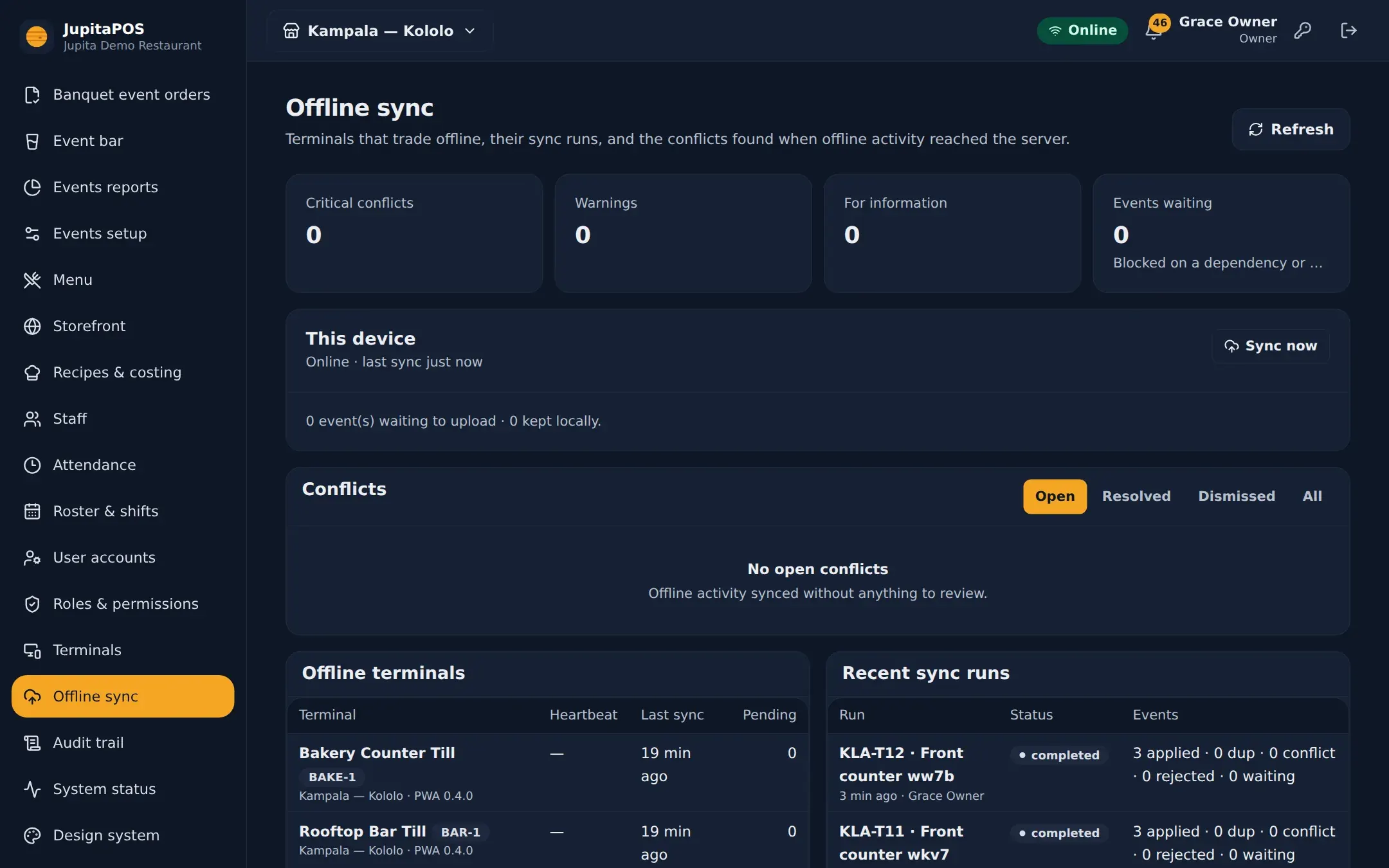
Task: Open Recipes & costing chef hat icon
Action: coord(32,372)
